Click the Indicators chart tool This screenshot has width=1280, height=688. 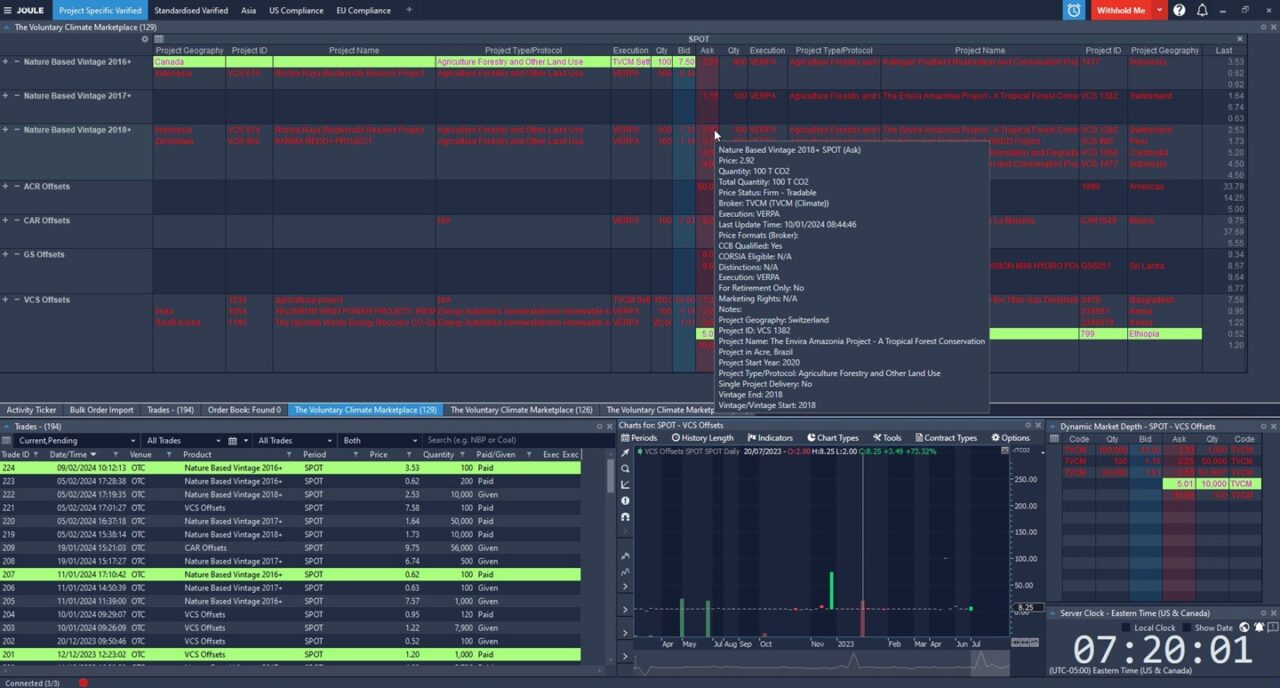[768, 438]
